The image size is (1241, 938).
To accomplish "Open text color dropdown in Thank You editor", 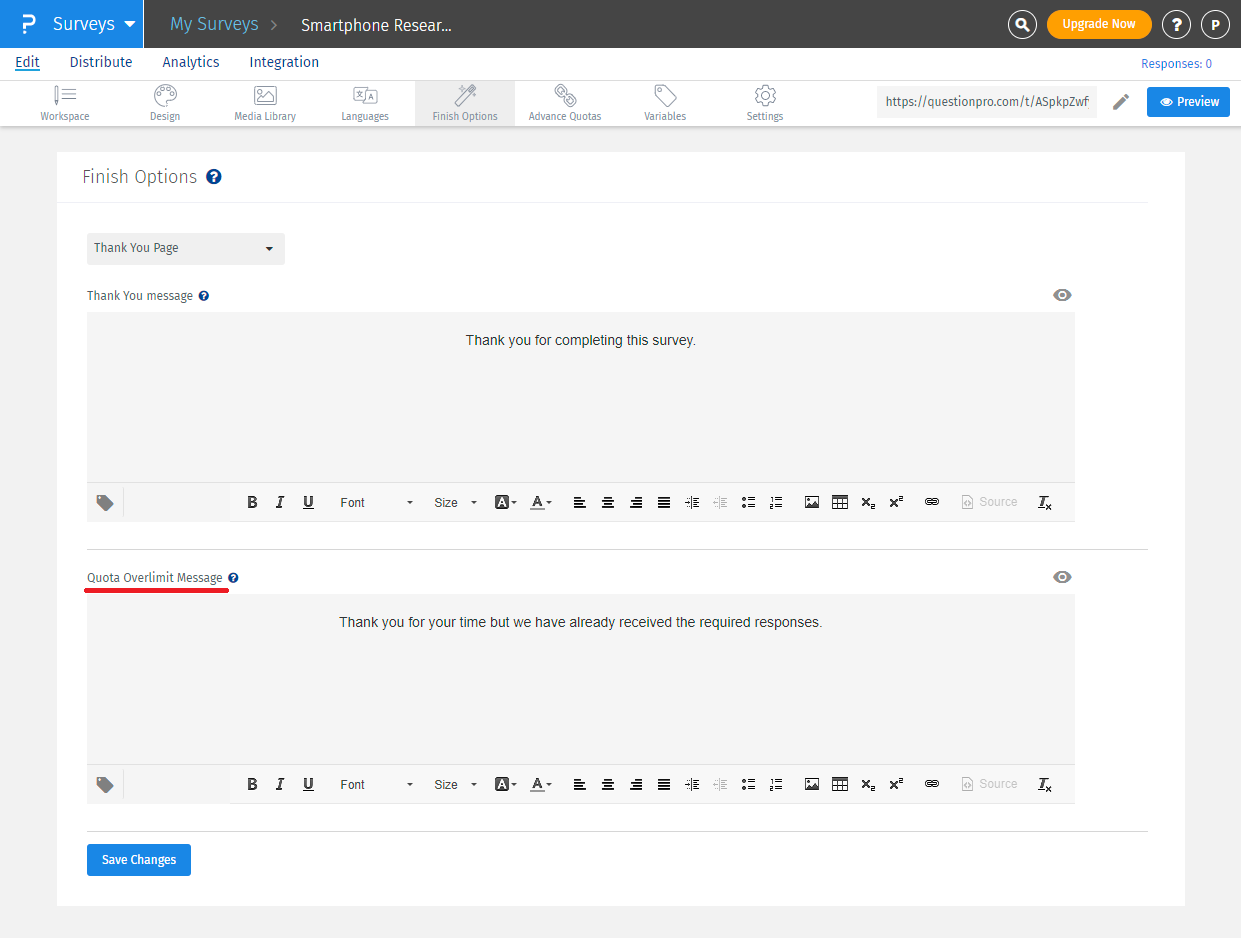I will coord(541,502).
